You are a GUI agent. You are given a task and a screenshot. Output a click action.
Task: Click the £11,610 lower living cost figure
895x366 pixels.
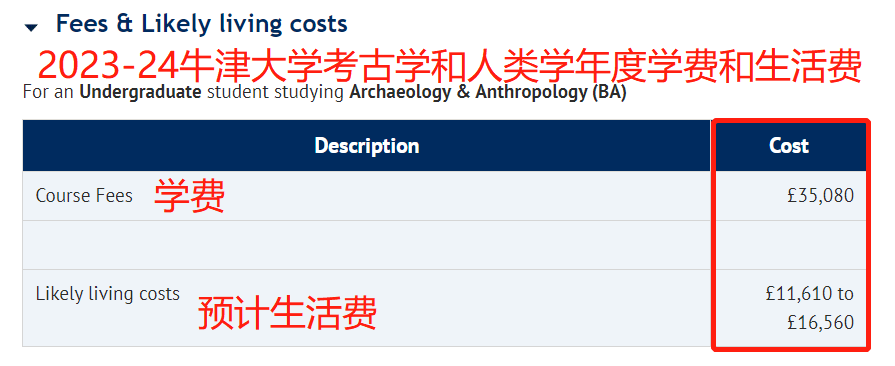pyautogui.click(x=799, y=294)
